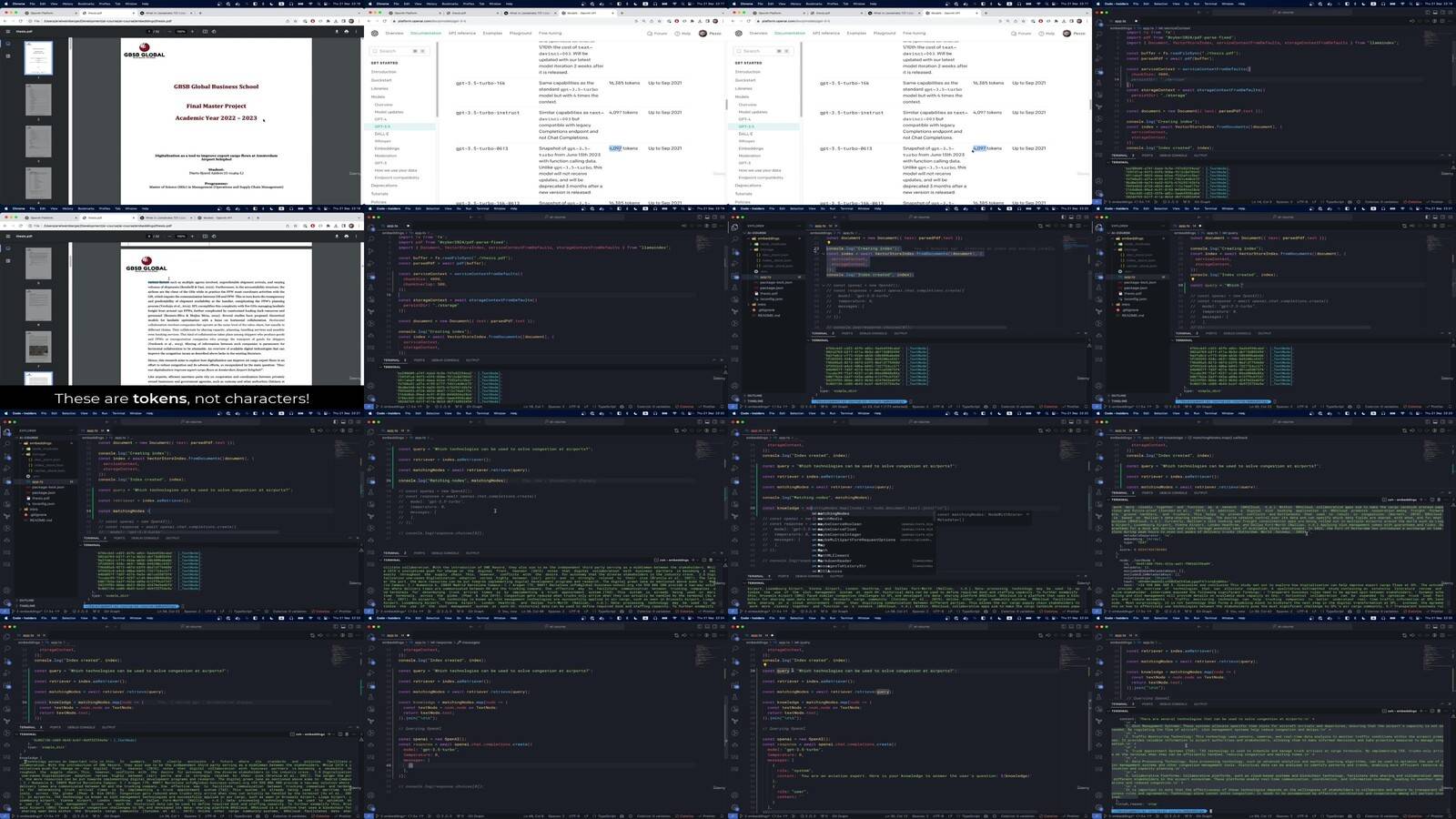Open Search view in VS Code window with highlighted code

tap(734, 238)
